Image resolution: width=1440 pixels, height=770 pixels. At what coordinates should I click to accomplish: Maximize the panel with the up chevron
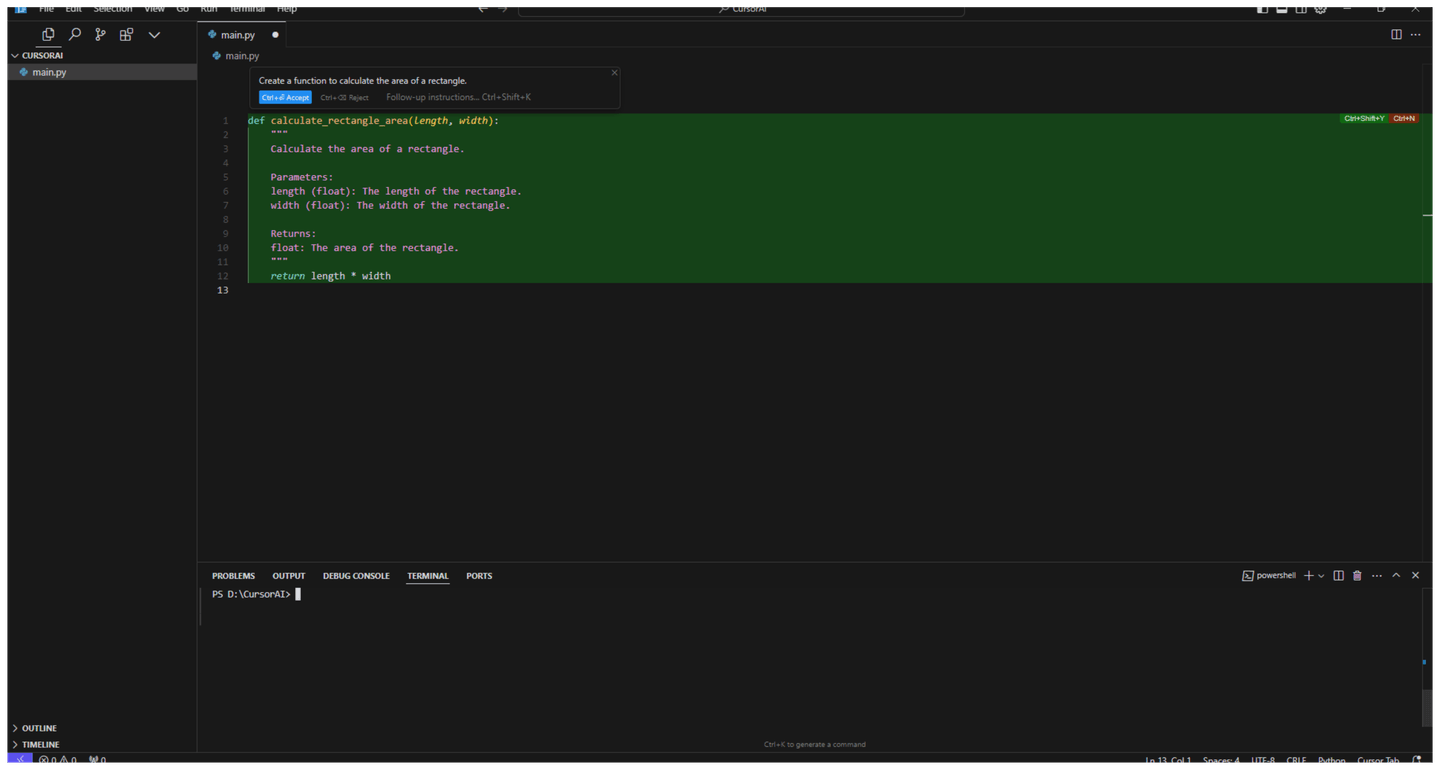tap(1396, 576)
